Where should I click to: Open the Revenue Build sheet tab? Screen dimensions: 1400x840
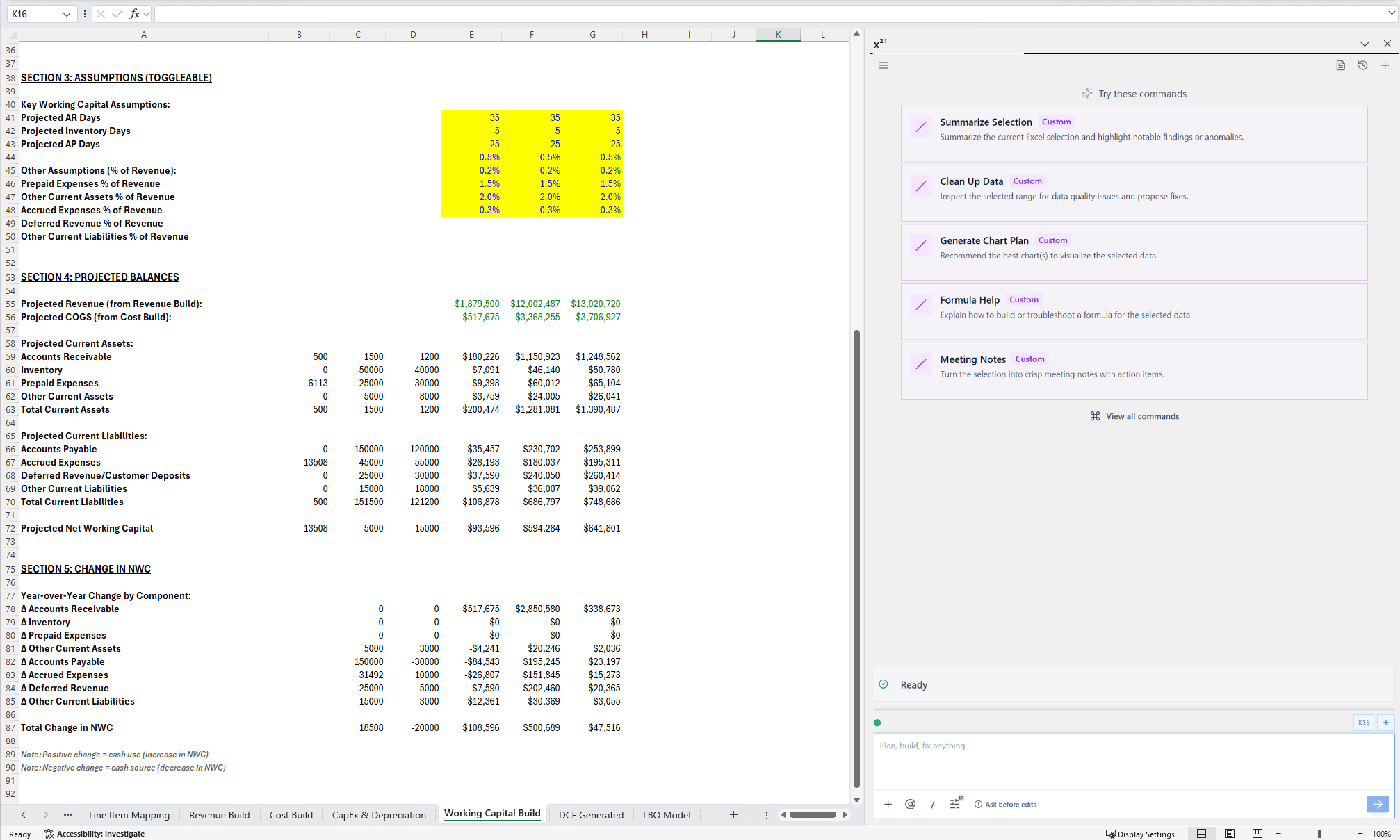[219, 815]
